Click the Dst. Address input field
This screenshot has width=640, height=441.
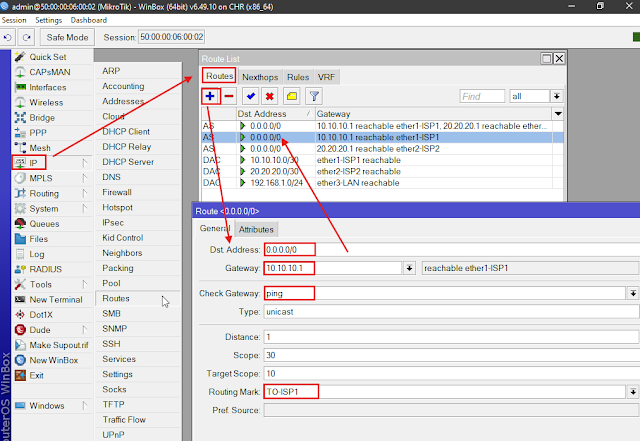click(452, 249)
